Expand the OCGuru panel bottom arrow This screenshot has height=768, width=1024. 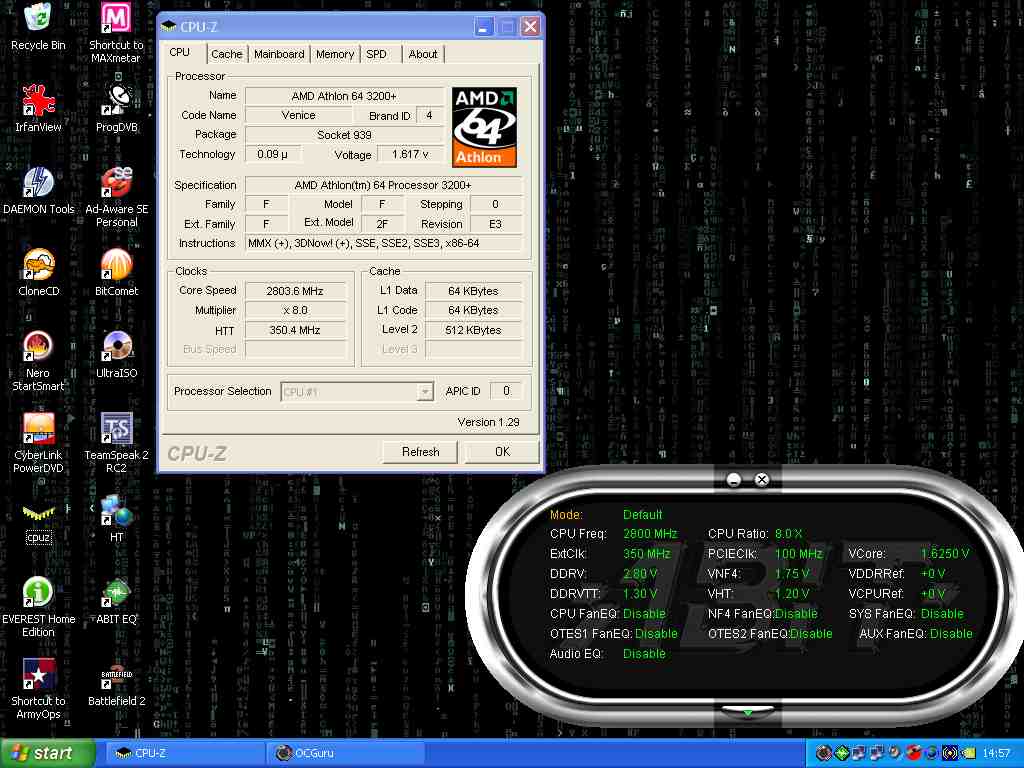(747, 712)
